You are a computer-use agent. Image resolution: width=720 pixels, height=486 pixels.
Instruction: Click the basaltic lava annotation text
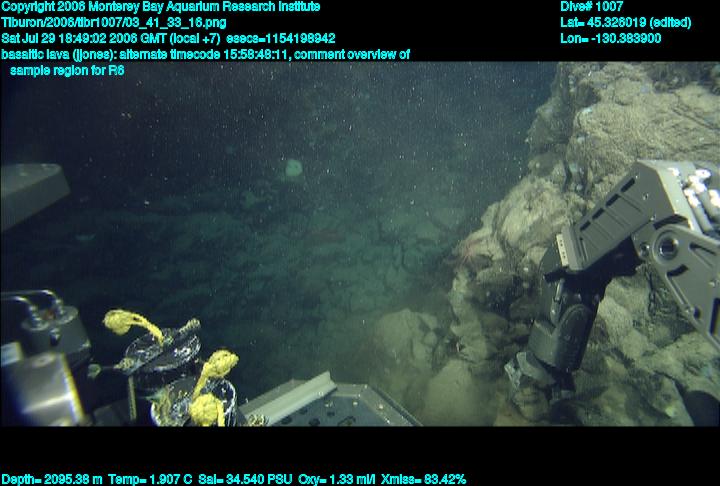pyautogui.click(x=205, y=54)
